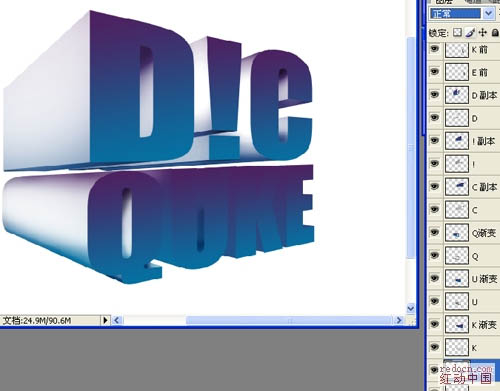500x391 pixels.
Task: Toggle visibility of the C 副本 layer
Action: pos(435,186)
